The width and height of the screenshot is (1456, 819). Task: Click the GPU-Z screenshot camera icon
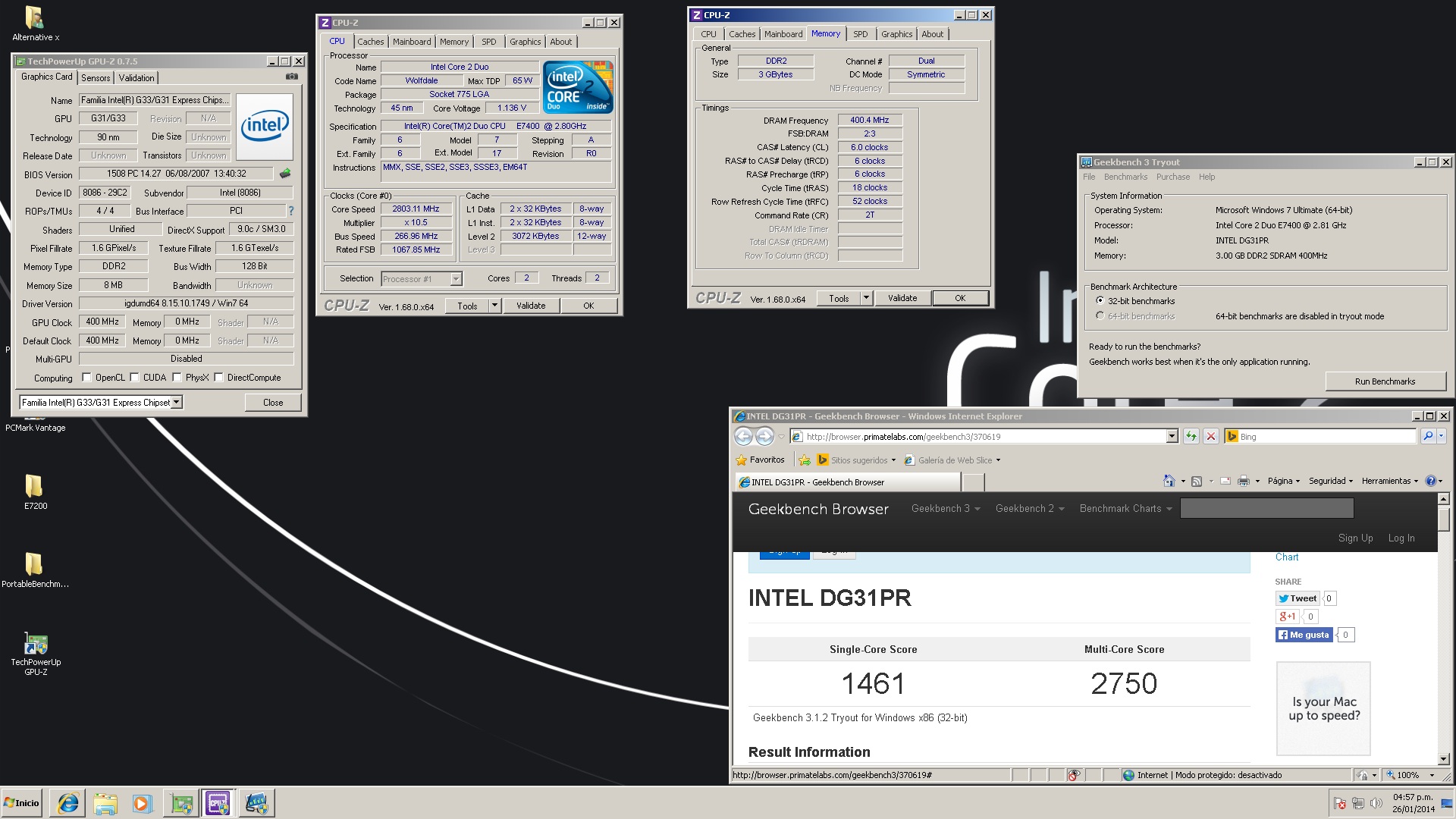(x=292, y=77)
